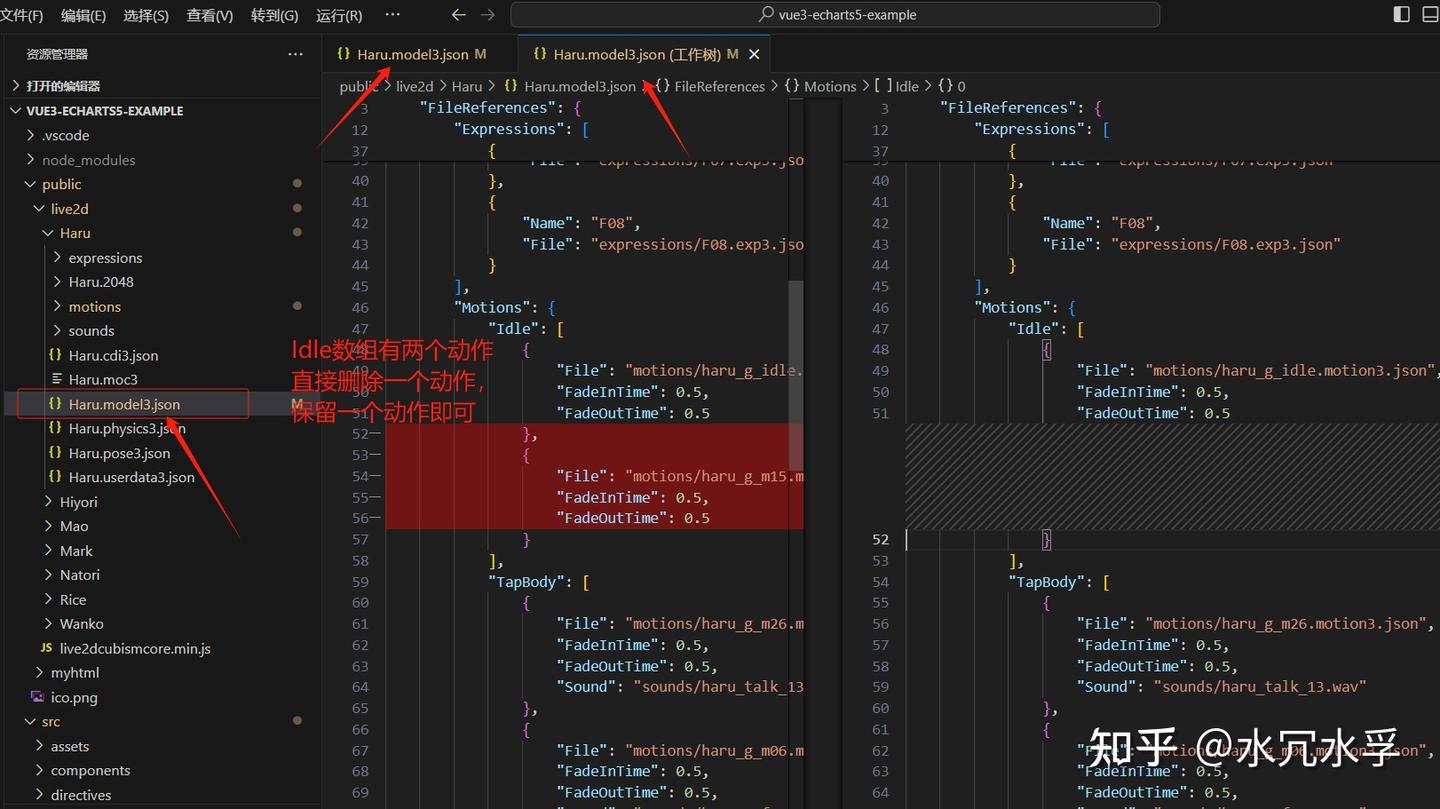Screen dimensions: 1440x809
Task: Click the vue3-echarts5-example search bar
Action: (x=834, y=14)
